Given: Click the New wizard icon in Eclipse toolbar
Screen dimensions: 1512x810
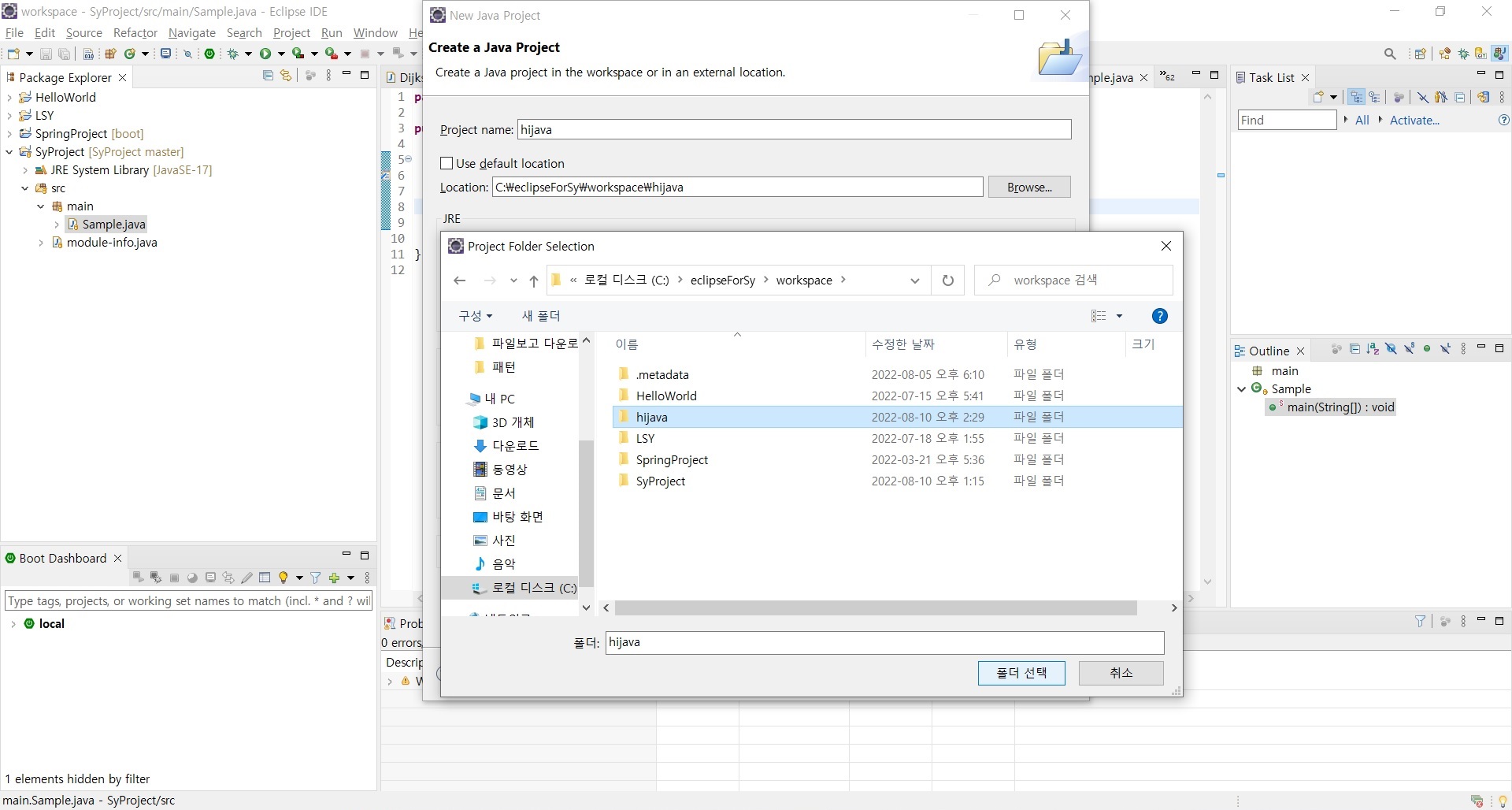Looking at the screenshot, I should click(x=13, y=54).
